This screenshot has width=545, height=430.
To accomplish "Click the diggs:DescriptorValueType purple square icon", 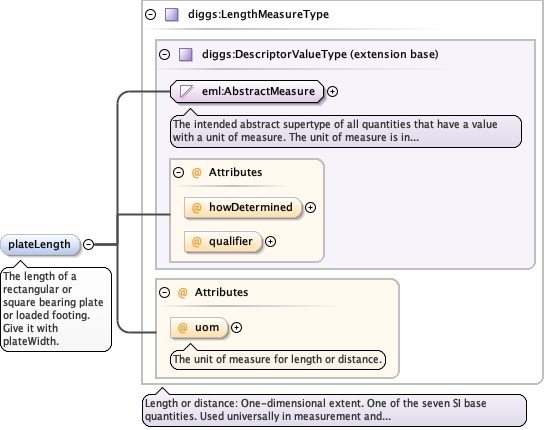I will point(186,55).
